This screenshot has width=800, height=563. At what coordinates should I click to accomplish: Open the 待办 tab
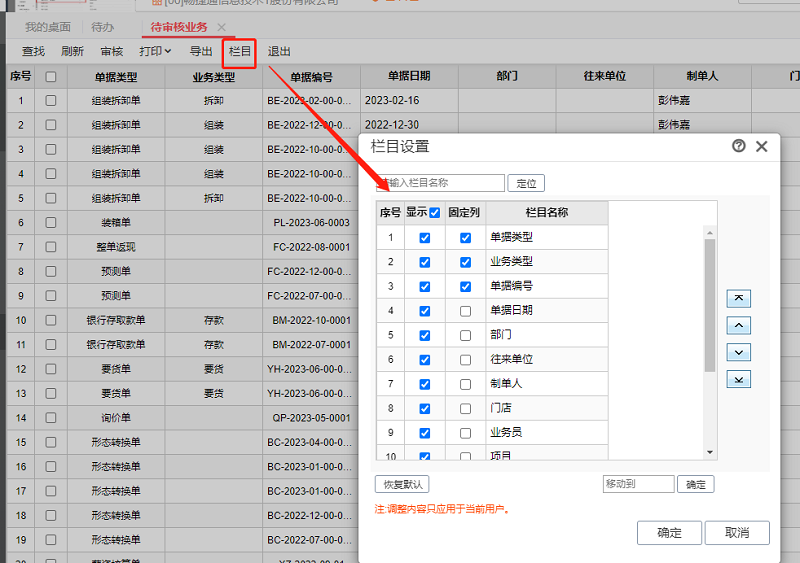click(x=103, y=27)
